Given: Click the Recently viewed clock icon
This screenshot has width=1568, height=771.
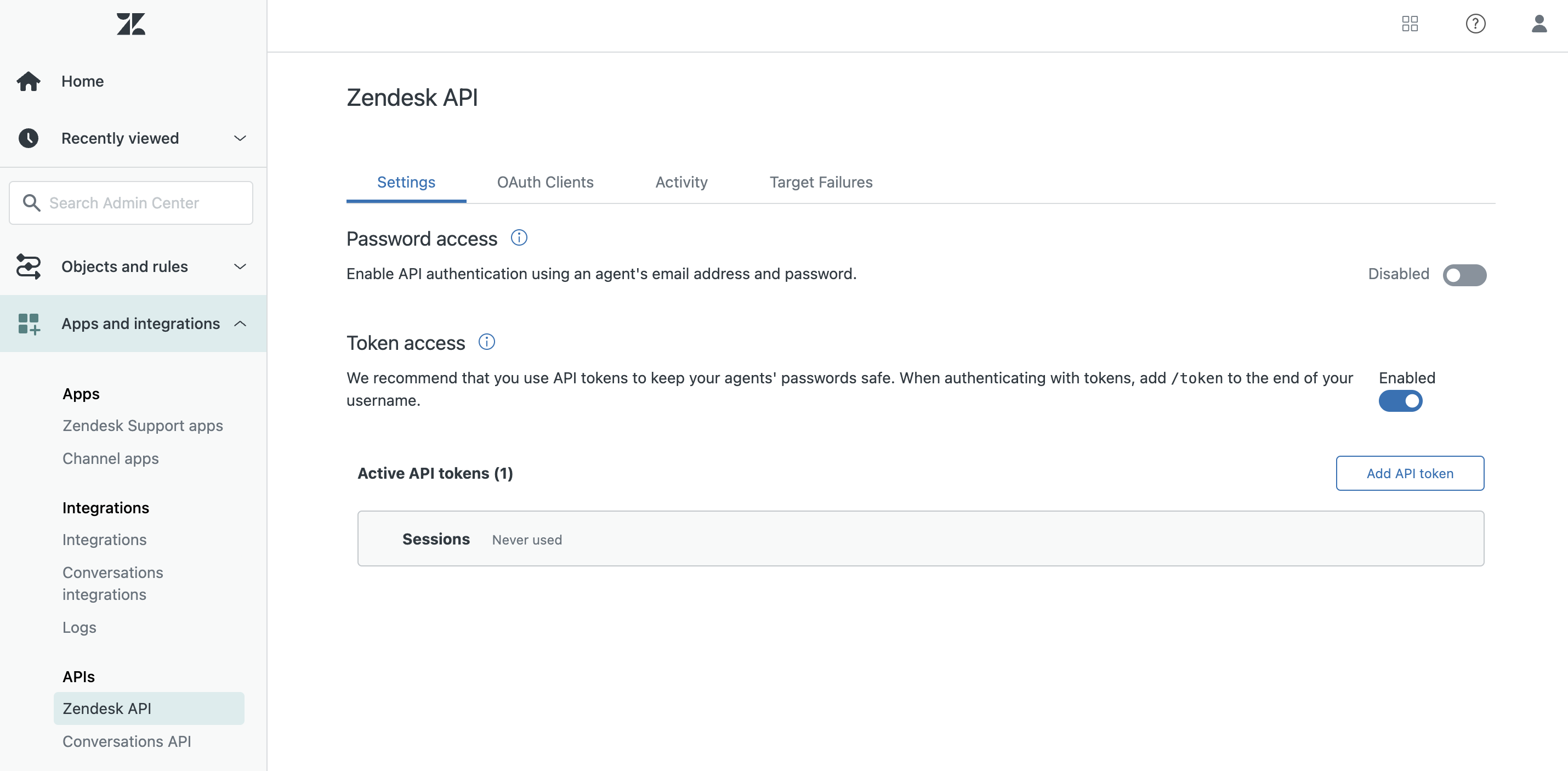Looking at the screenshot, I should pos(29,138).
